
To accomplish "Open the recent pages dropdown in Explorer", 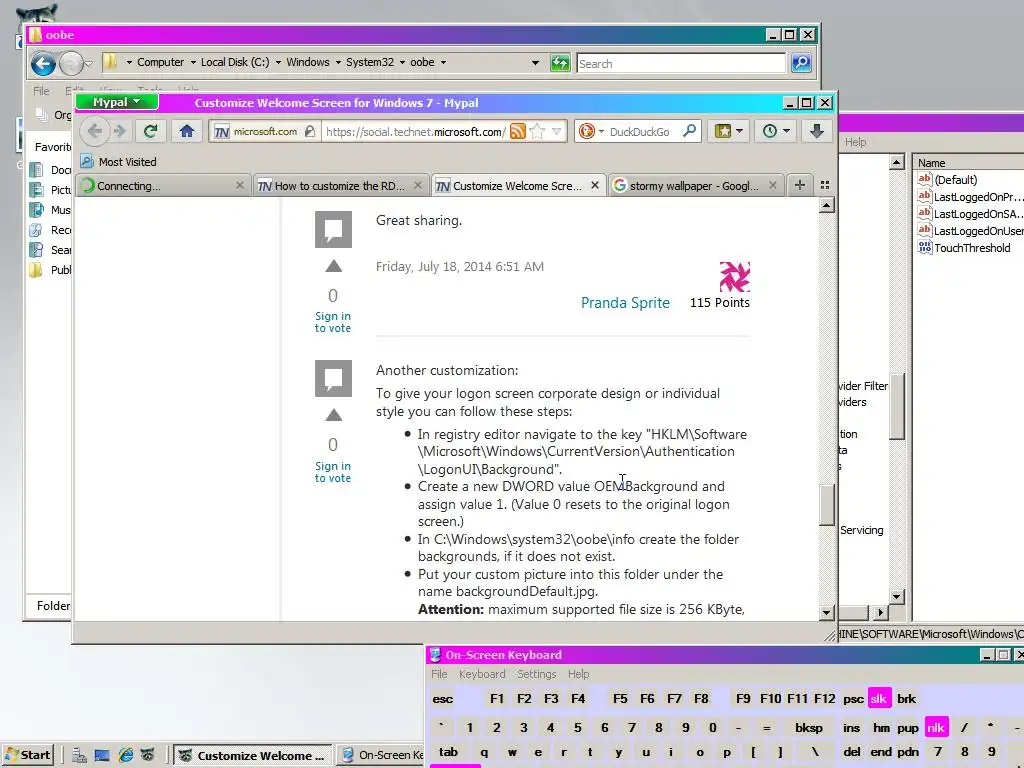I will tap(89, 63).
